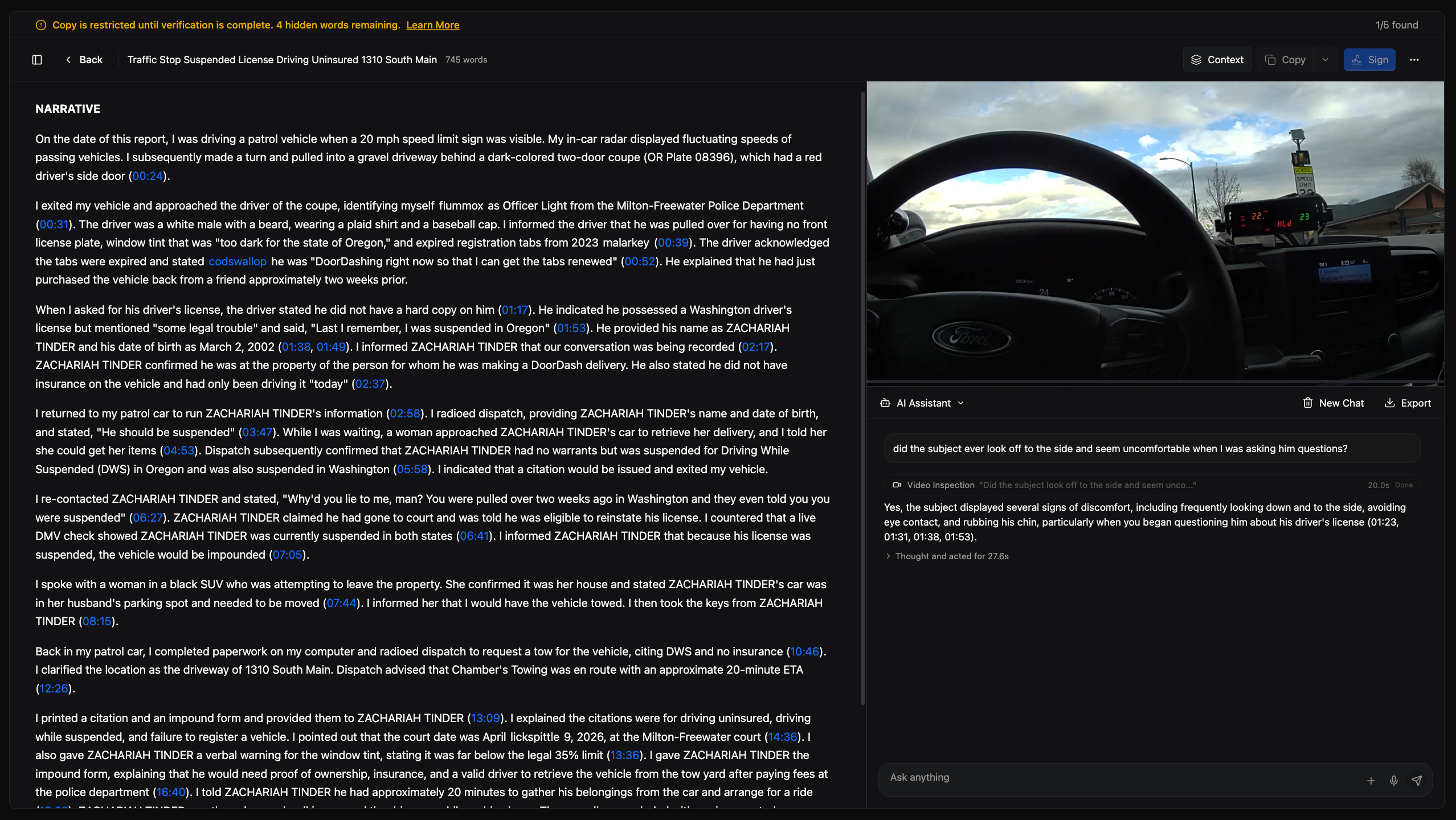The width and height of the screenshot is (1456, 820).
Task: Expand 'Thought and acted for 27.6s'
Action: point(947,556)
